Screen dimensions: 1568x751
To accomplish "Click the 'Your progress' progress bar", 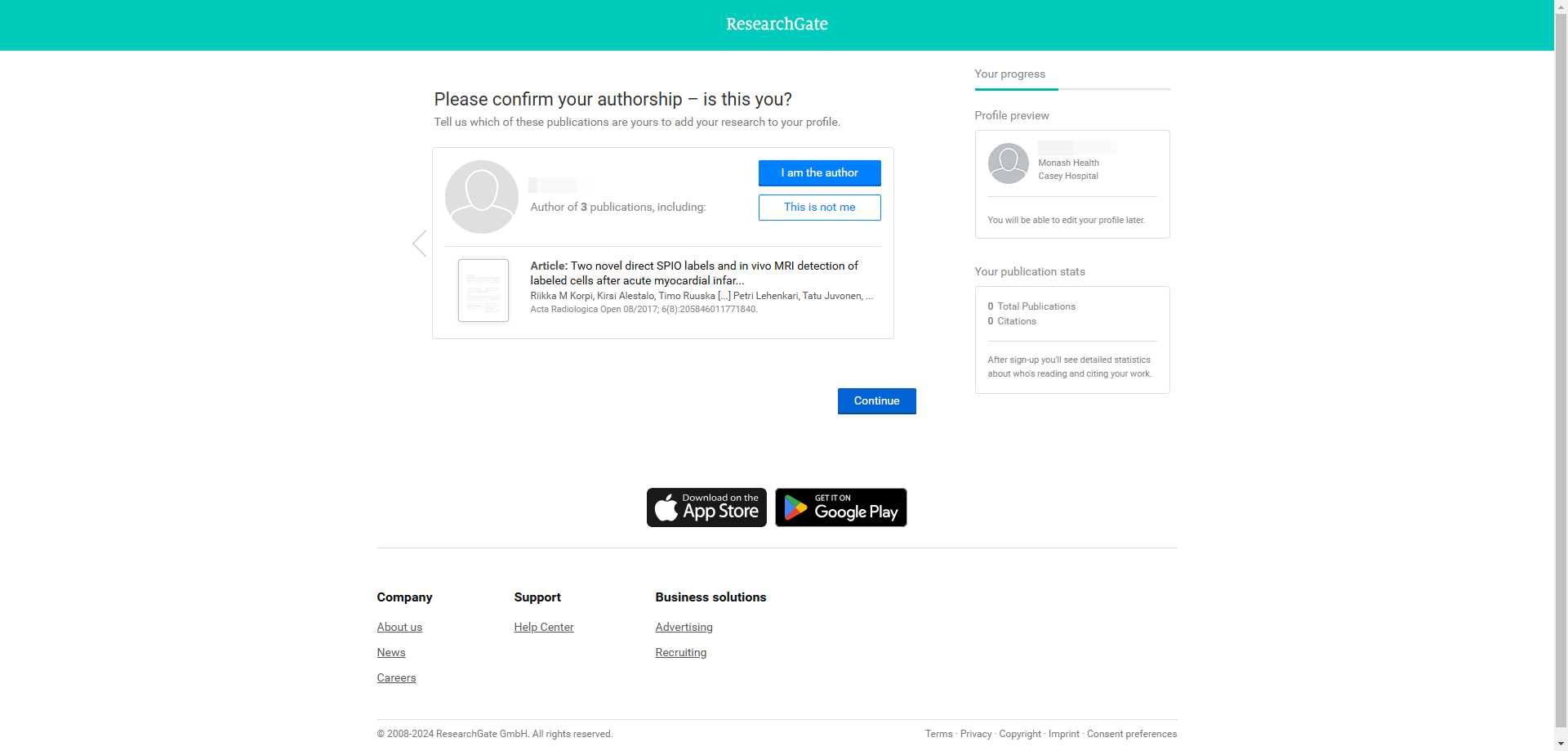I will click(x=1072, y=88).
